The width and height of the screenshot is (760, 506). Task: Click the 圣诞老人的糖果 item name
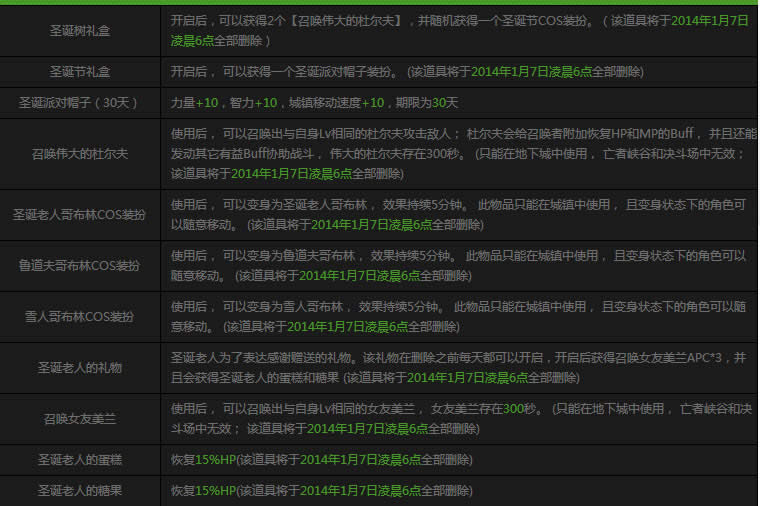80,490
